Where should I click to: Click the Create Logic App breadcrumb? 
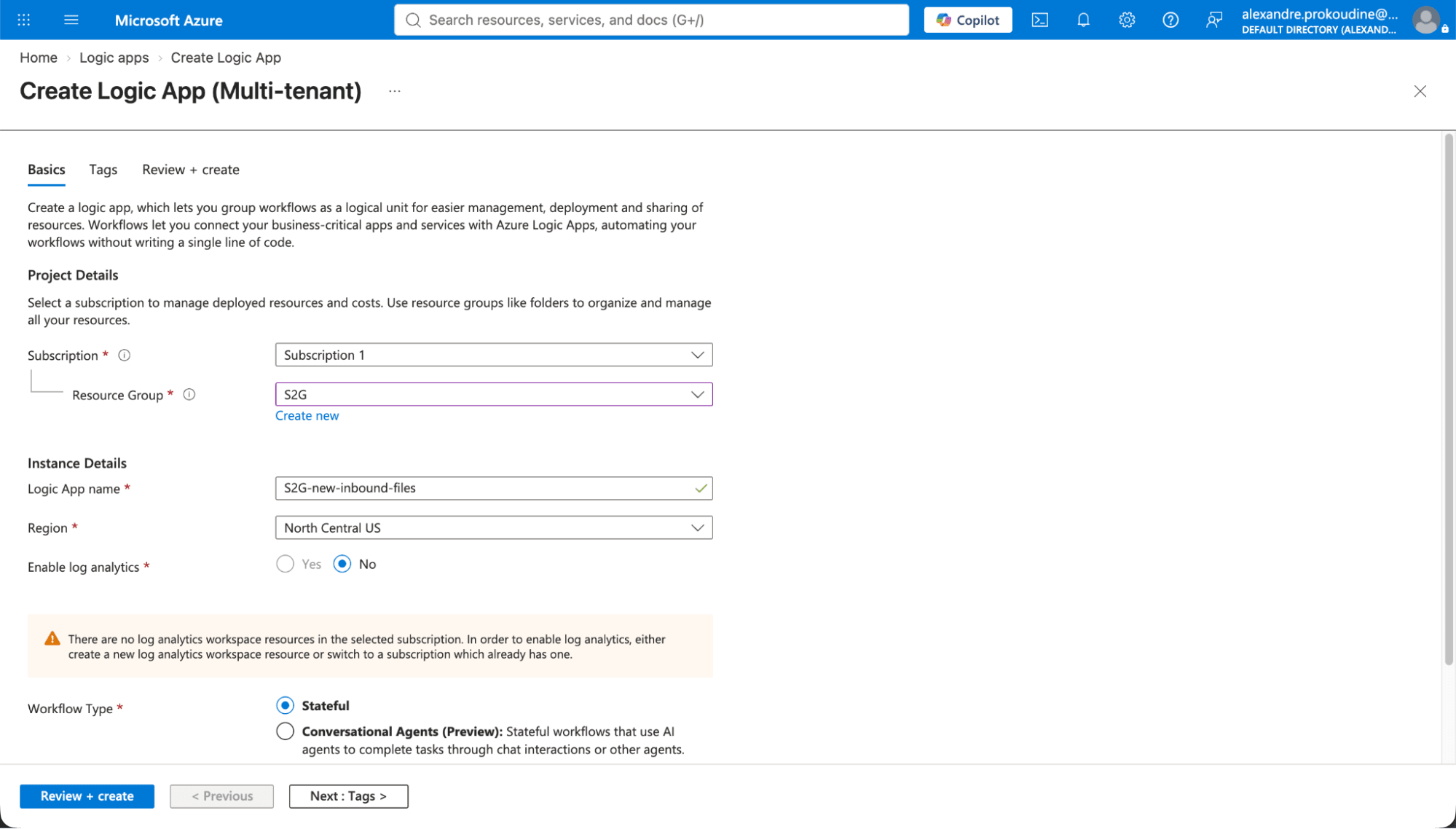coord(226,58)
